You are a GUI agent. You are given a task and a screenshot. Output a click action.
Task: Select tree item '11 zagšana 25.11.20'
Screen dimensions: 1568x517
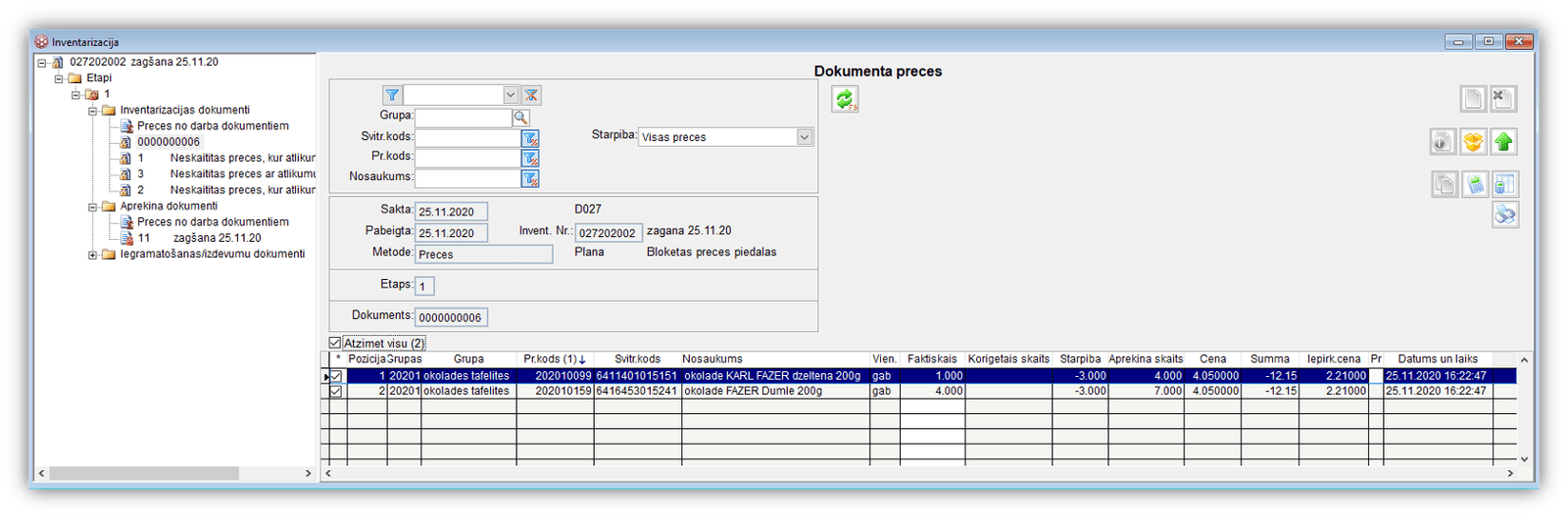click(x=199, y=238)
